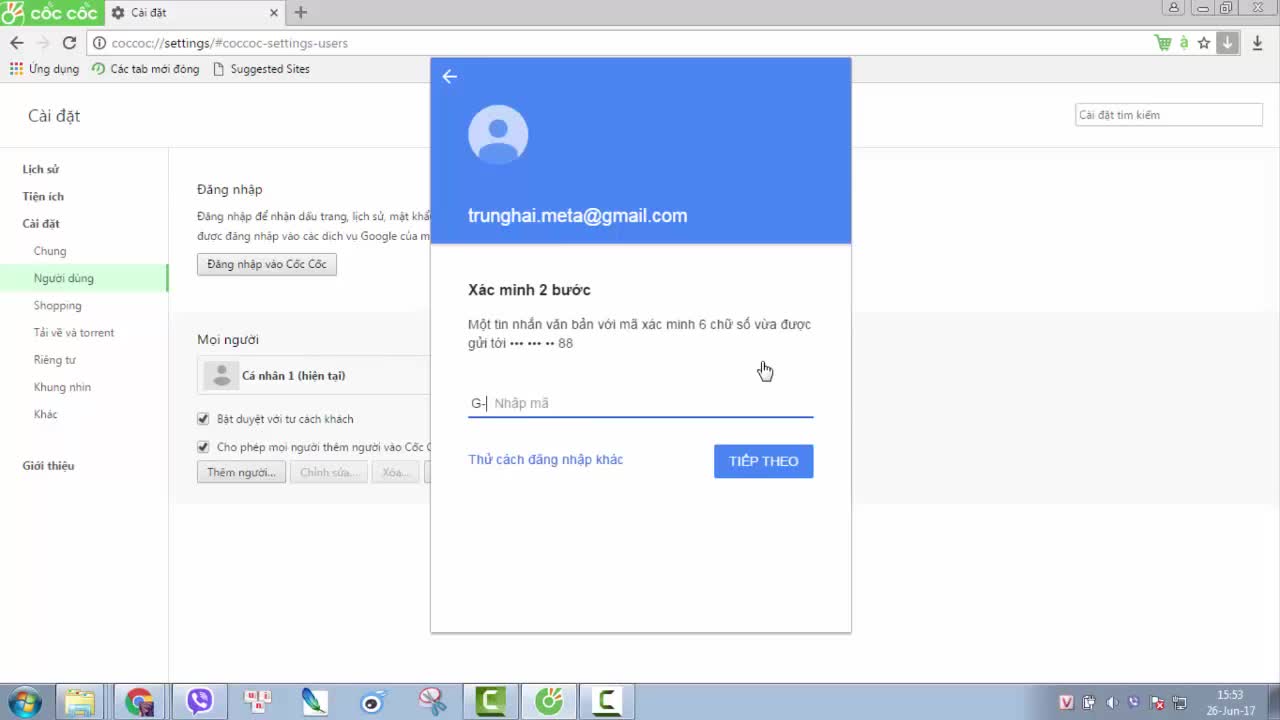
Task: Open the user profile icon in the title bar
Action: click(x=1175, y=7)
